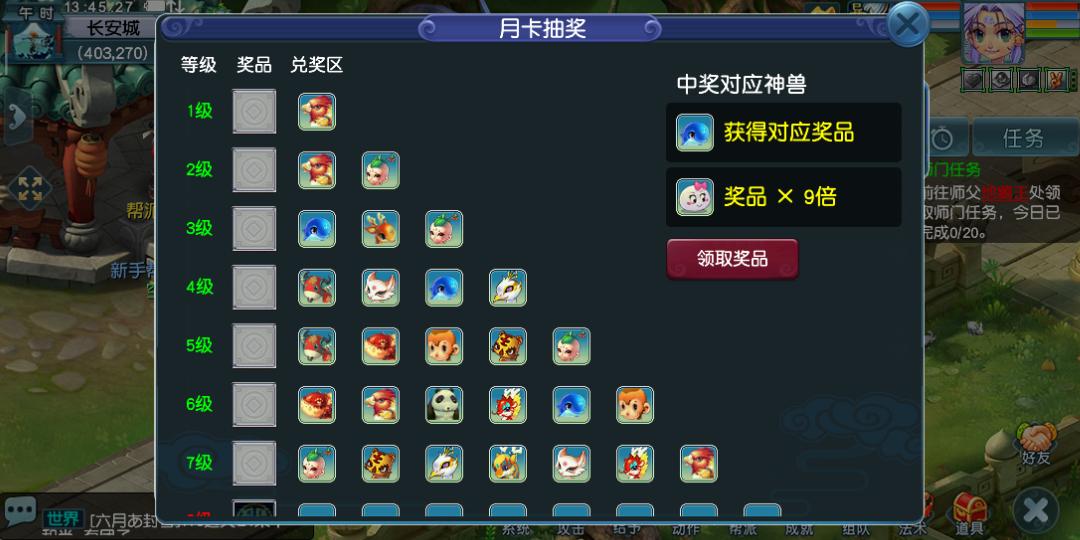The image size is (1080, 540).
Task: Click the 领取奖品 claim prize button
Action: 732,259
